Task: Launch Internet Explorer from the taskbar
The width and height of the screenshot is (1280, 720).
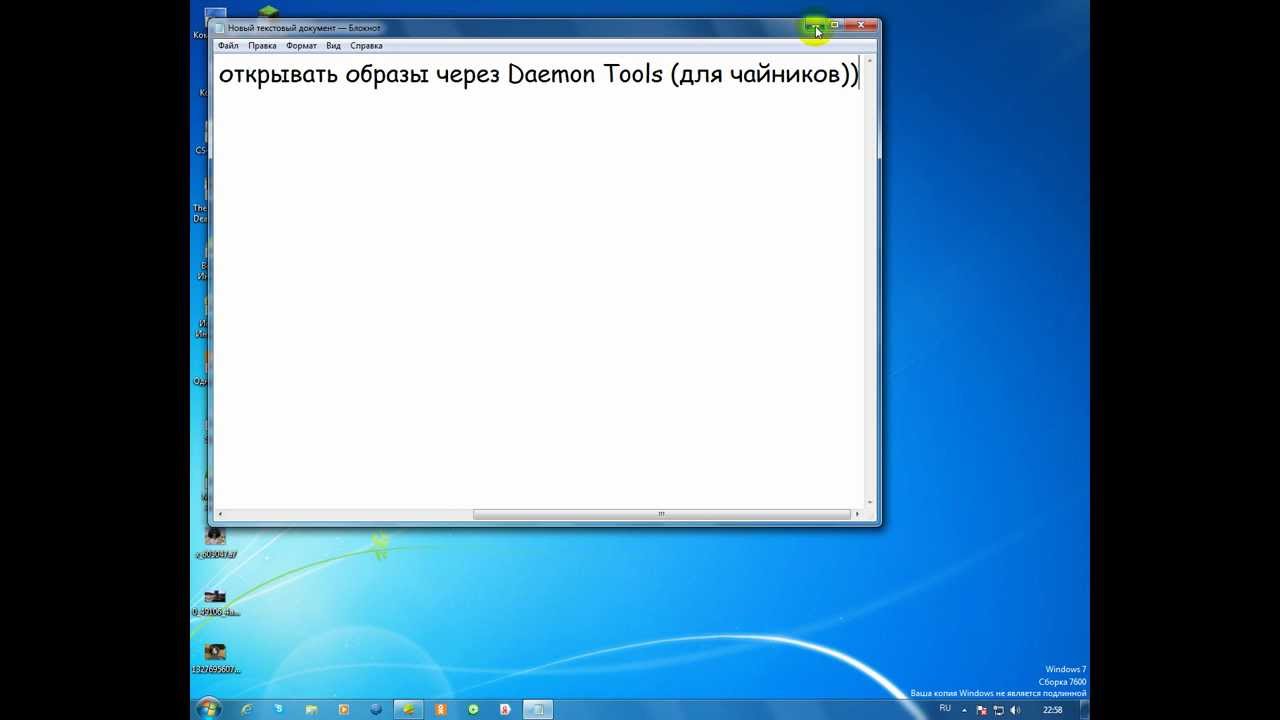Action: [x=246, y=709]
